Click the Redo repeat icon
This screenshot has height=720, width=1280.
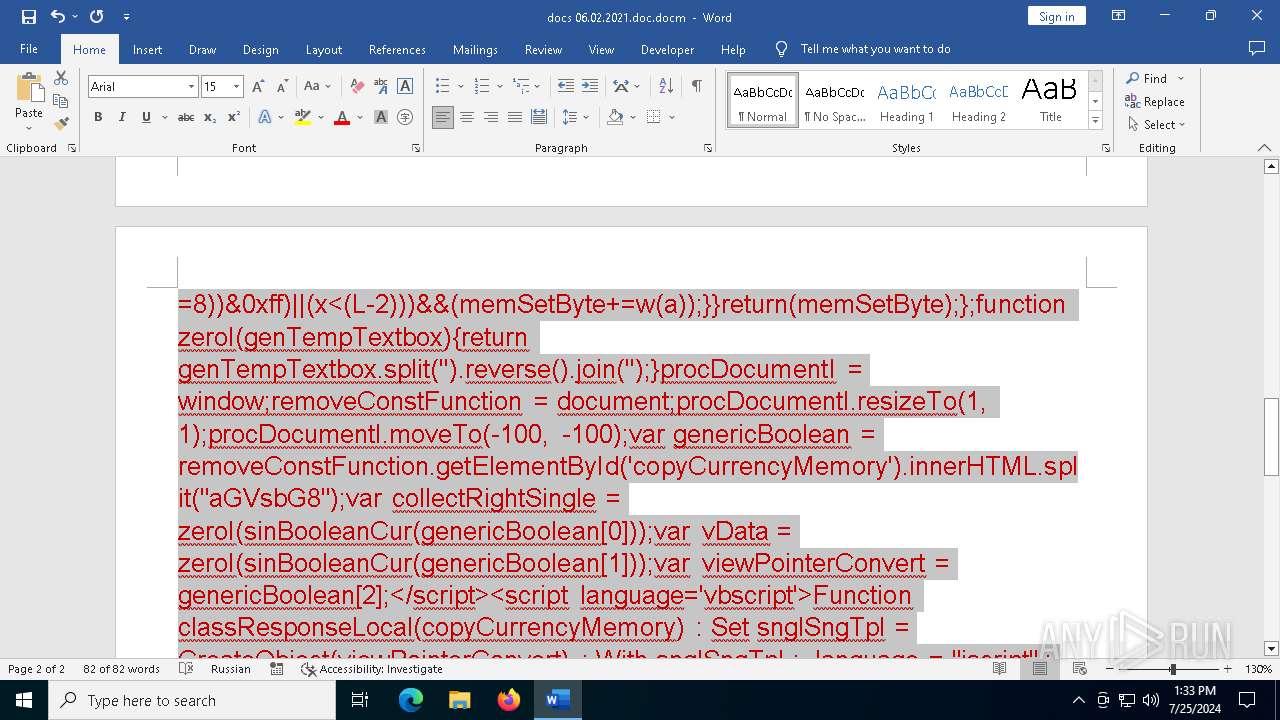click(x=96, y=17)
